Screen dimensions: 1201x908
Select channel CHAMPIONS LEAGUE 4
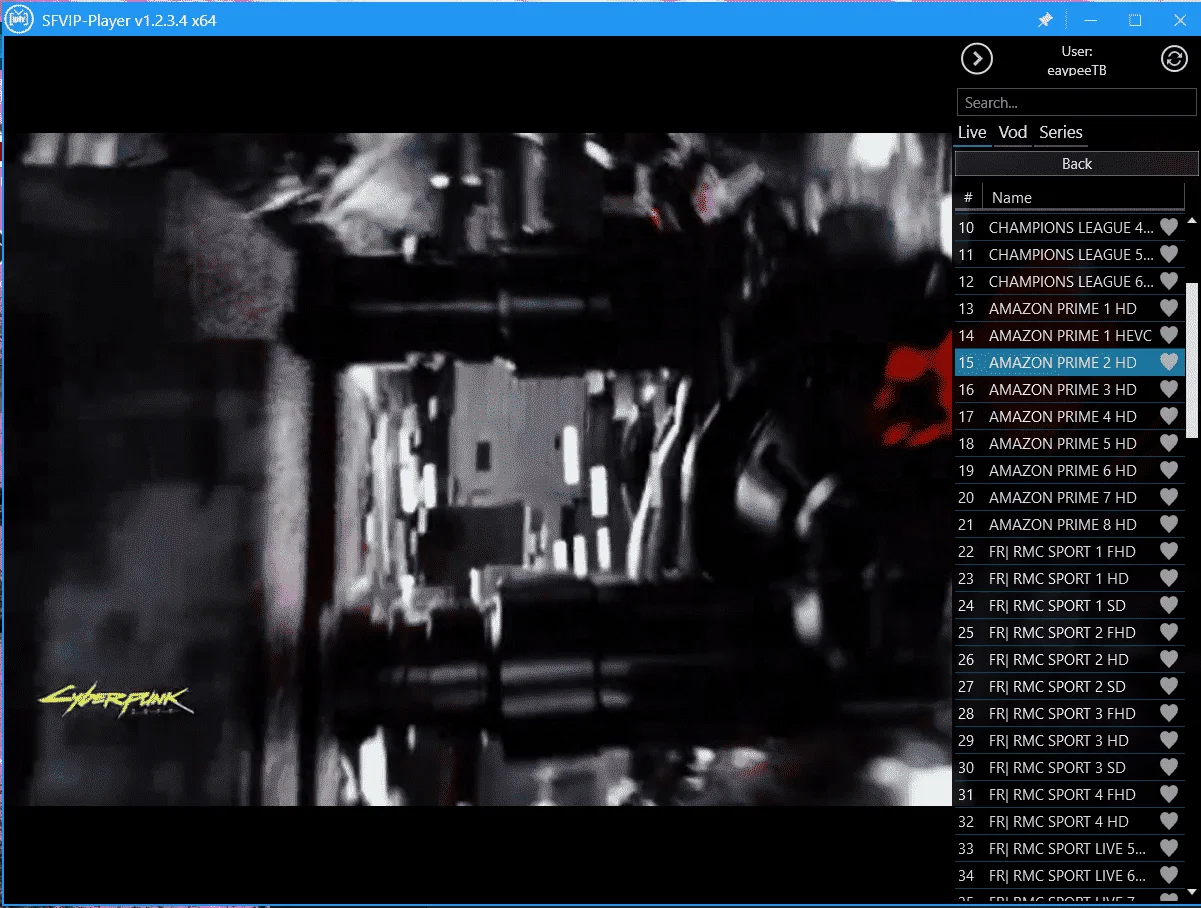[x=1070, y=227]
